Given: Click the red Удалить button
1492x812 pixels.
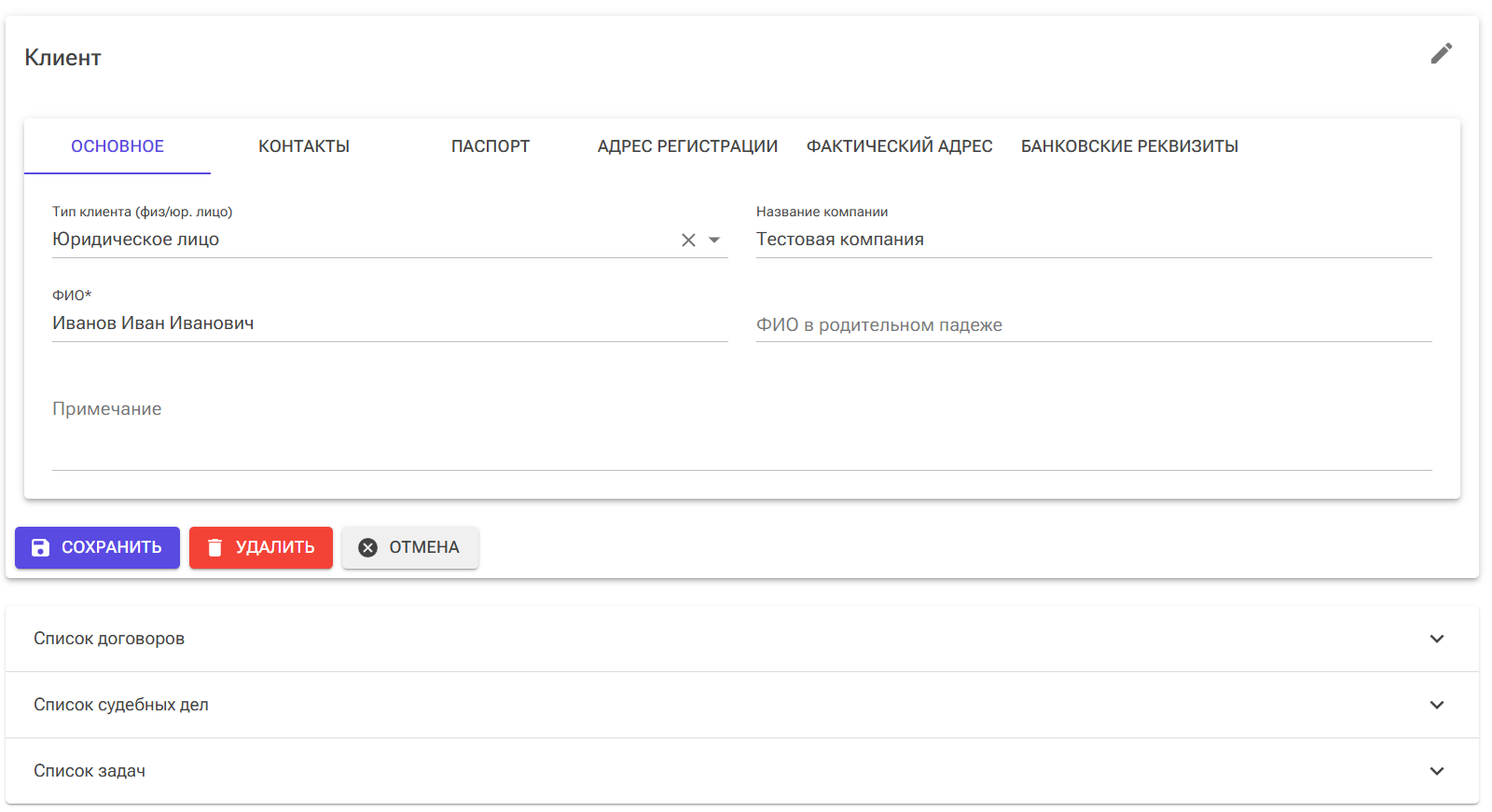Looking at the screenshot, I should (261, 547).
